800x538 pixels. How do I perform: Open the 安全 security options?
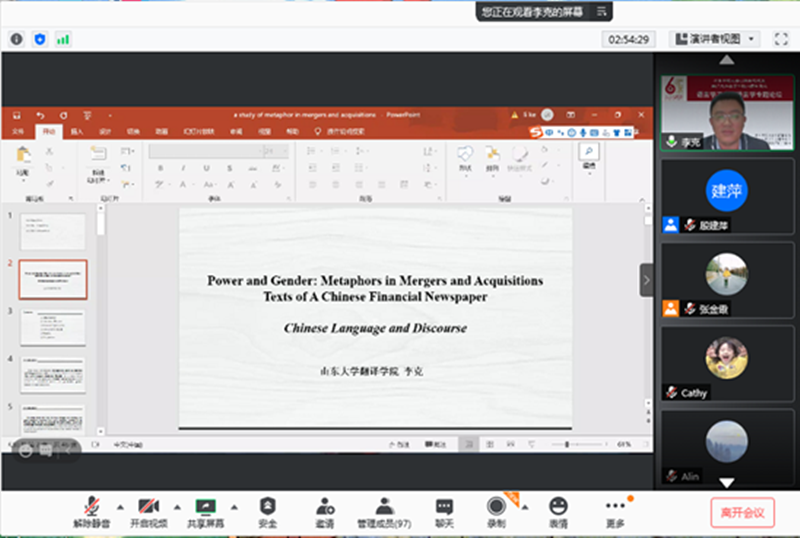(x=267, y=512)
